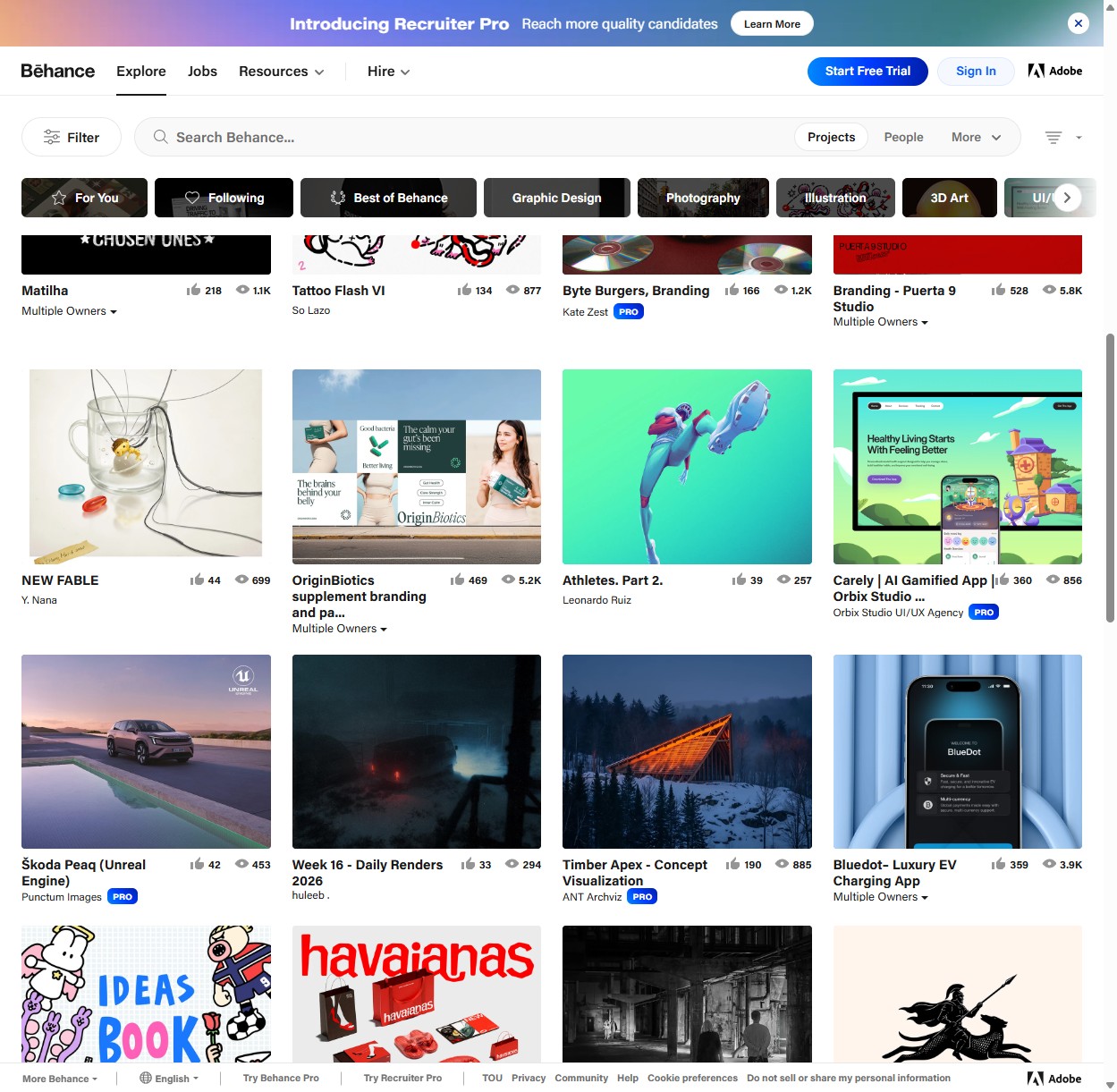Select the People search tab
1117x1092 pixels.
pos(904,137)
